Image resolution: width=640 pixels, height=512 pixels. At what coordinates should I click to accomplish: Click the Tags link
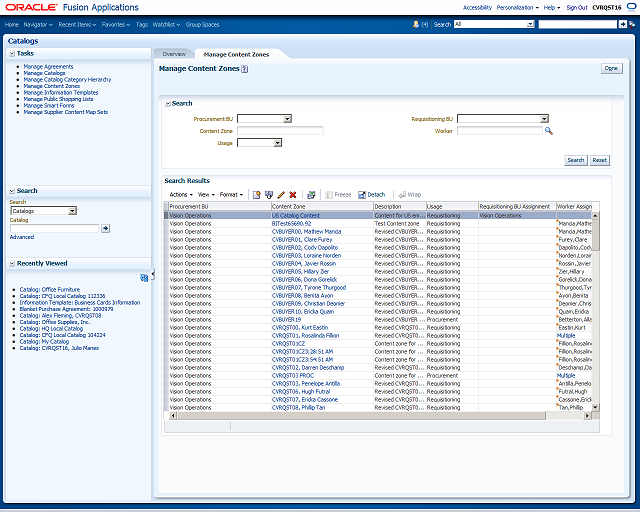tap(142, 24)
